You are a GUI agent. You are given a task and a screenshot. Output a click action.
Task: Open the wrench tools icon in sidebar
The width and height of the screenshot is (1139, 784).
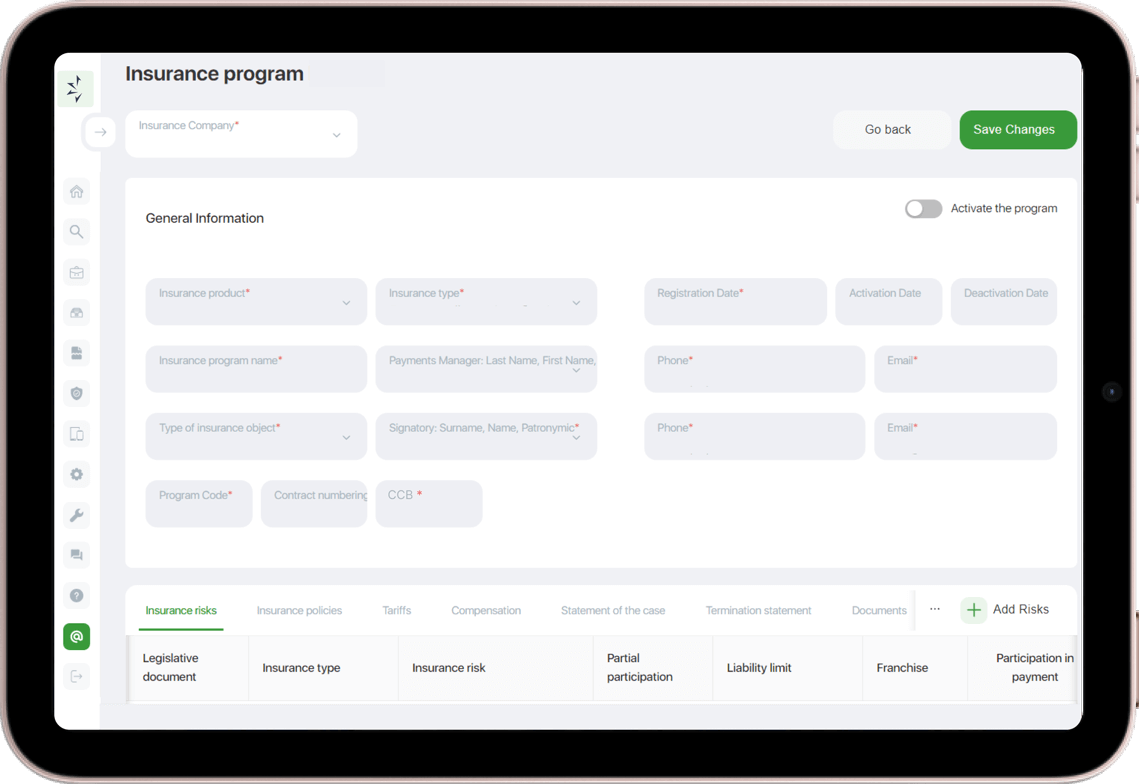76,515
